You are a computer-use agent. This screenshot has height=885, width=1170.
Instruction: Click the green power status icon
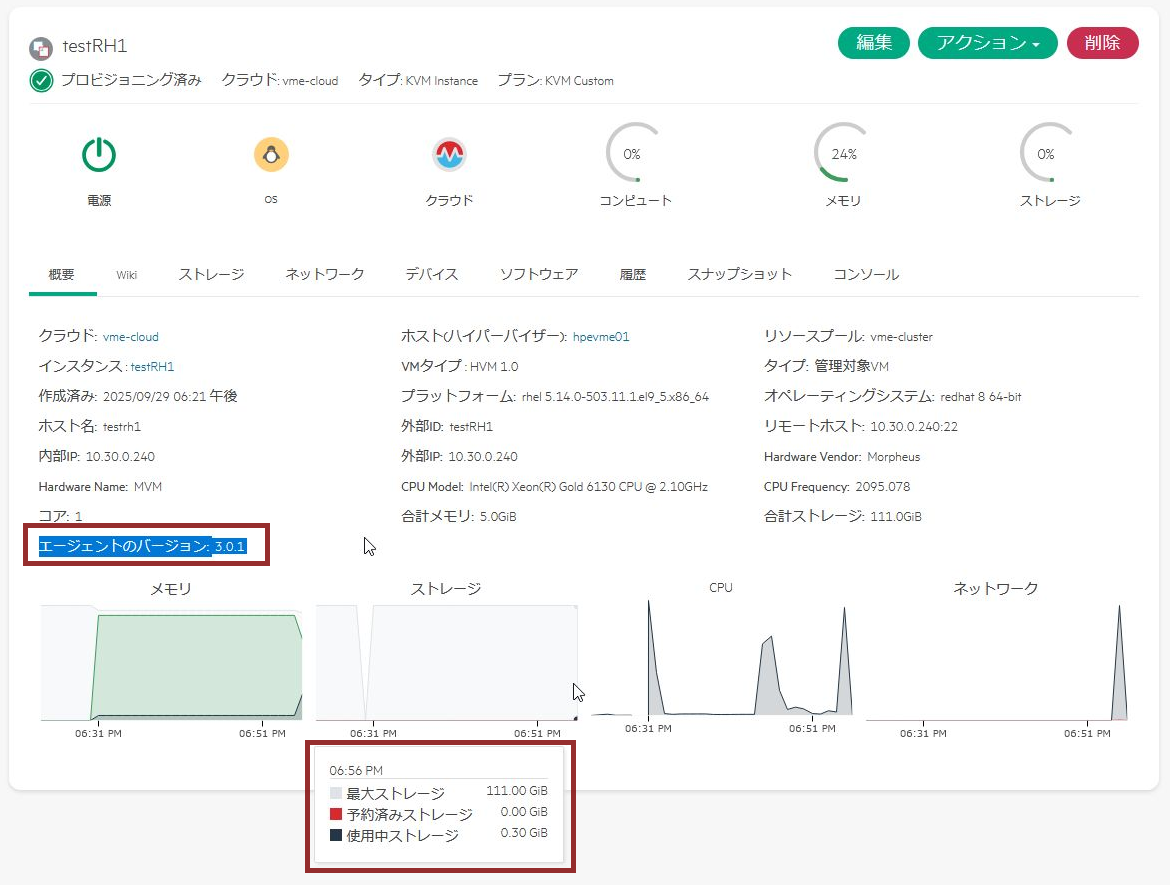[99, 155]
